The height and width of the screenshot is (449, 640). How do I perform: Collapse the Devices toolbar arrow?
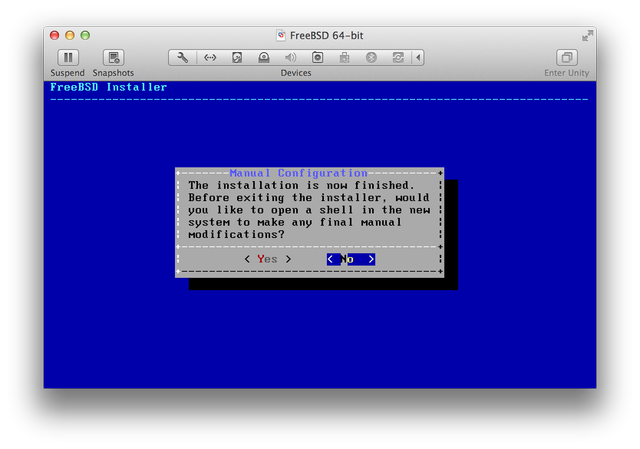[x=418, y=58]
